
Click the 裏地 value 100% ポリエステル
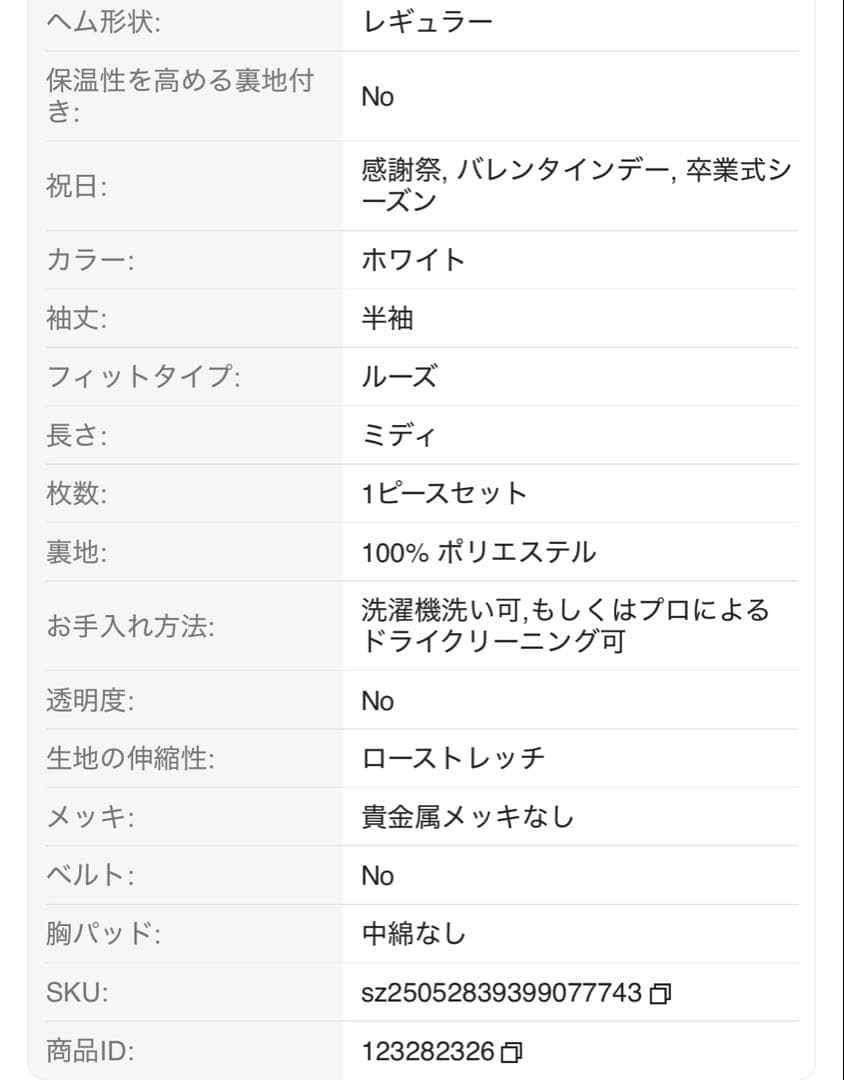(x=479, y=552)
